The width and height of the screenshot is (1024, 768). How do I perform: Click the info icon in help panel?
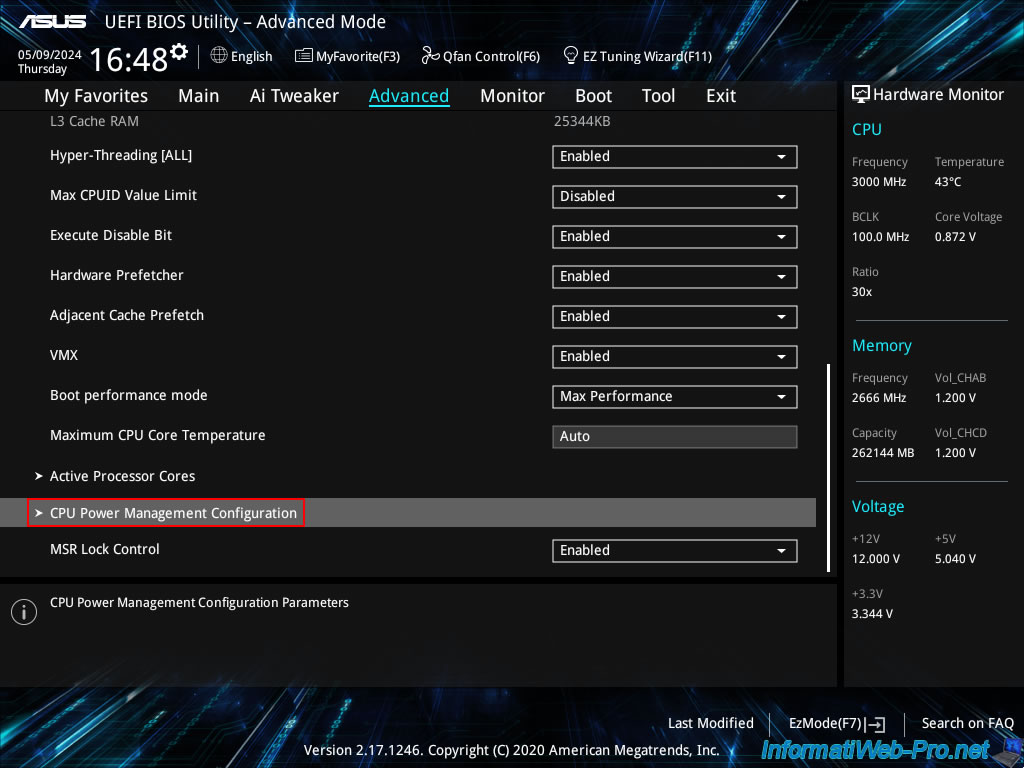pyautogui.click(x=23, y=612)
